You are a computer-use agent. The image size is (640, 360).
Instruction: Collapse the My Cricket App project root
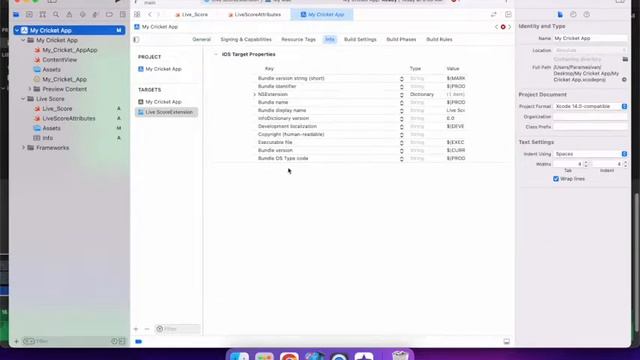(x=17, y=30)
